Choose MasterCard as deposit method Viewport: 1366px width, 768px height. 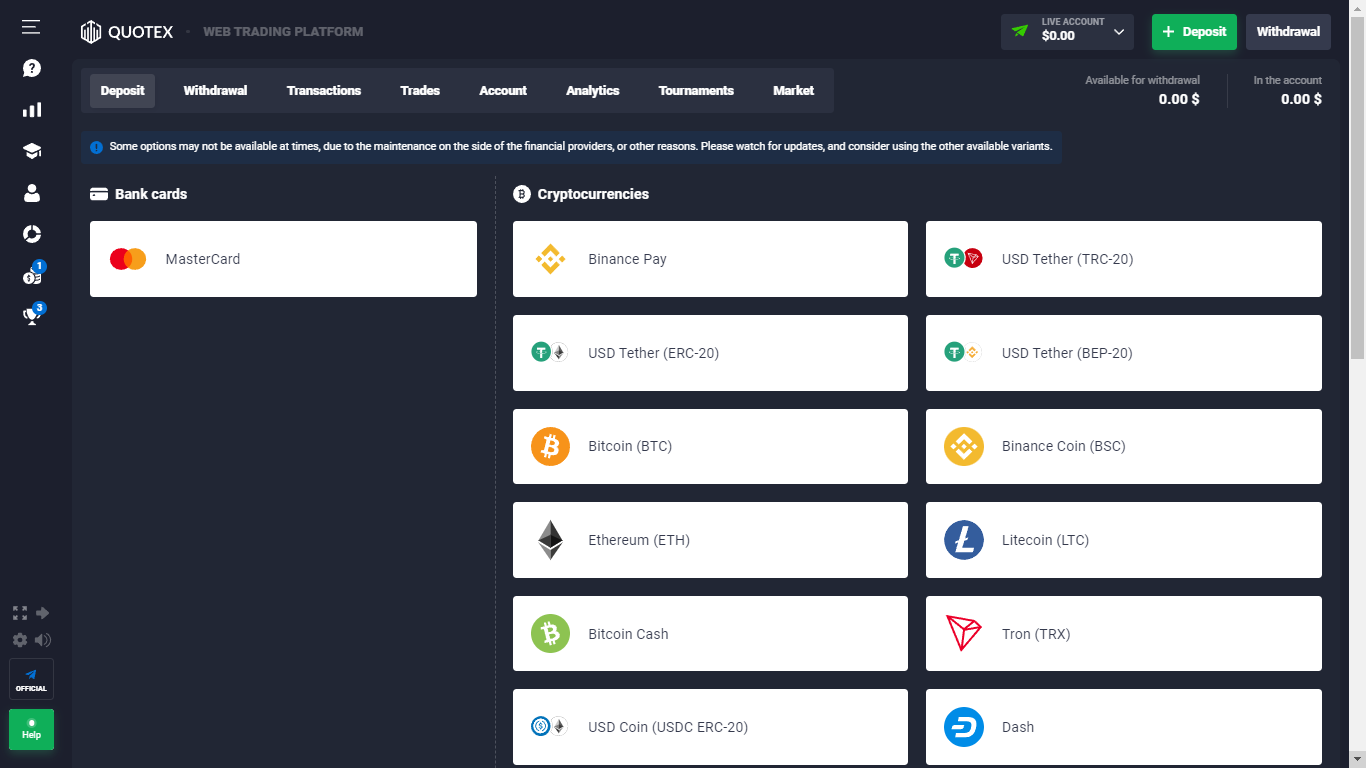[x=283, y=259]
